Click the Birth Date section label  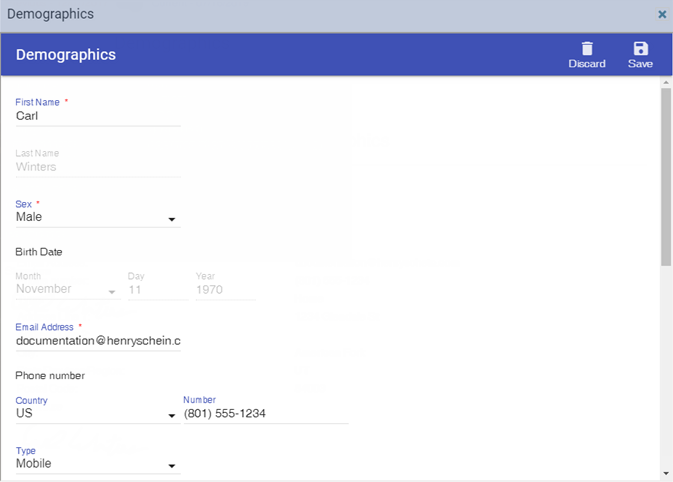[39, 252]
